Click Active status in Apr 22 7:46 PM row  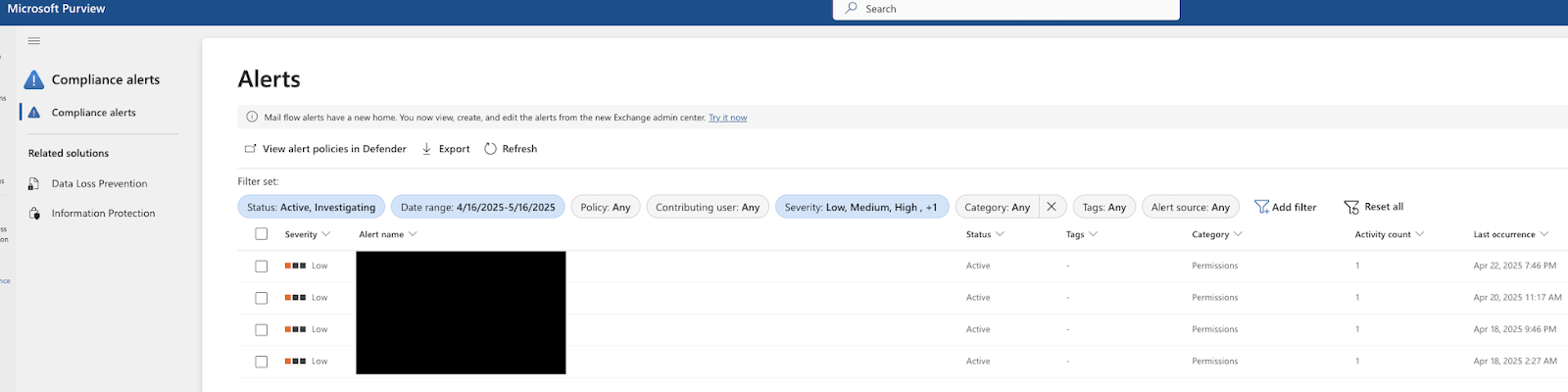(978, 267)
